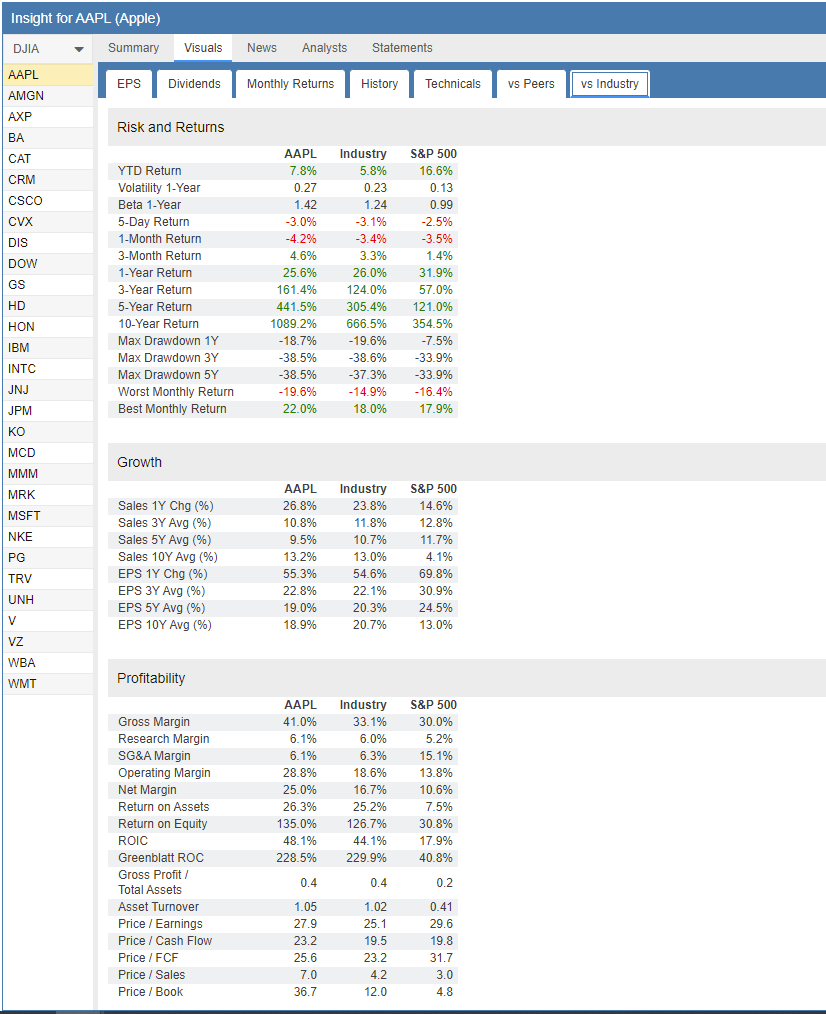Click the Insight for AAPL (Apple) title

tap(85, 18)
